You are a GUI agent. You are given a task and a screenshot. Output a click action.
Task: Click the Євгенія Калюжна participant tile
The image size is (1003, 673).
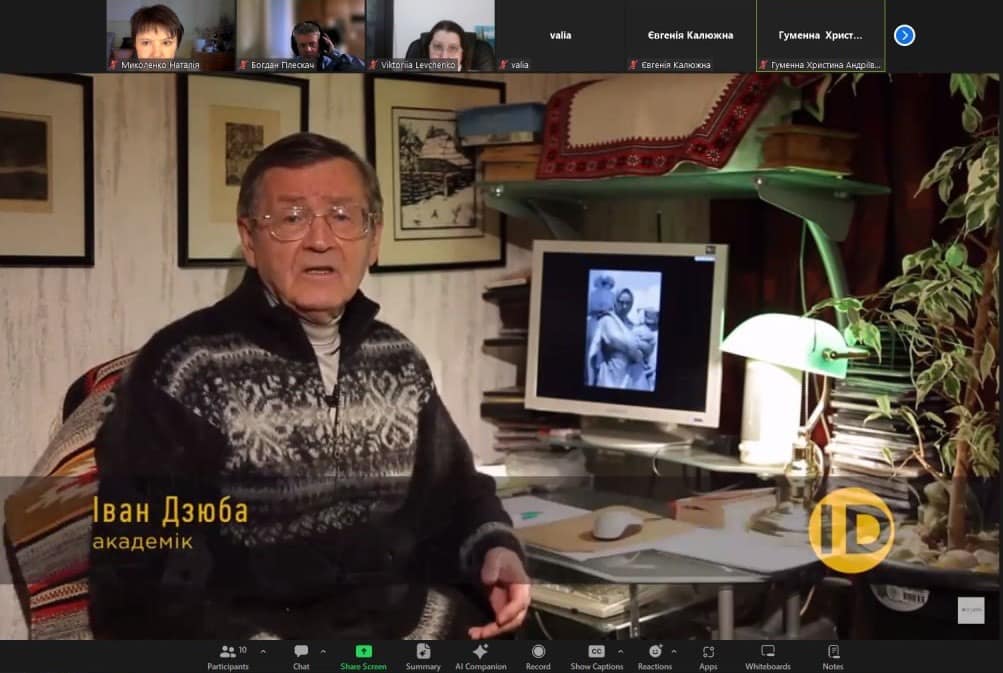690,35
